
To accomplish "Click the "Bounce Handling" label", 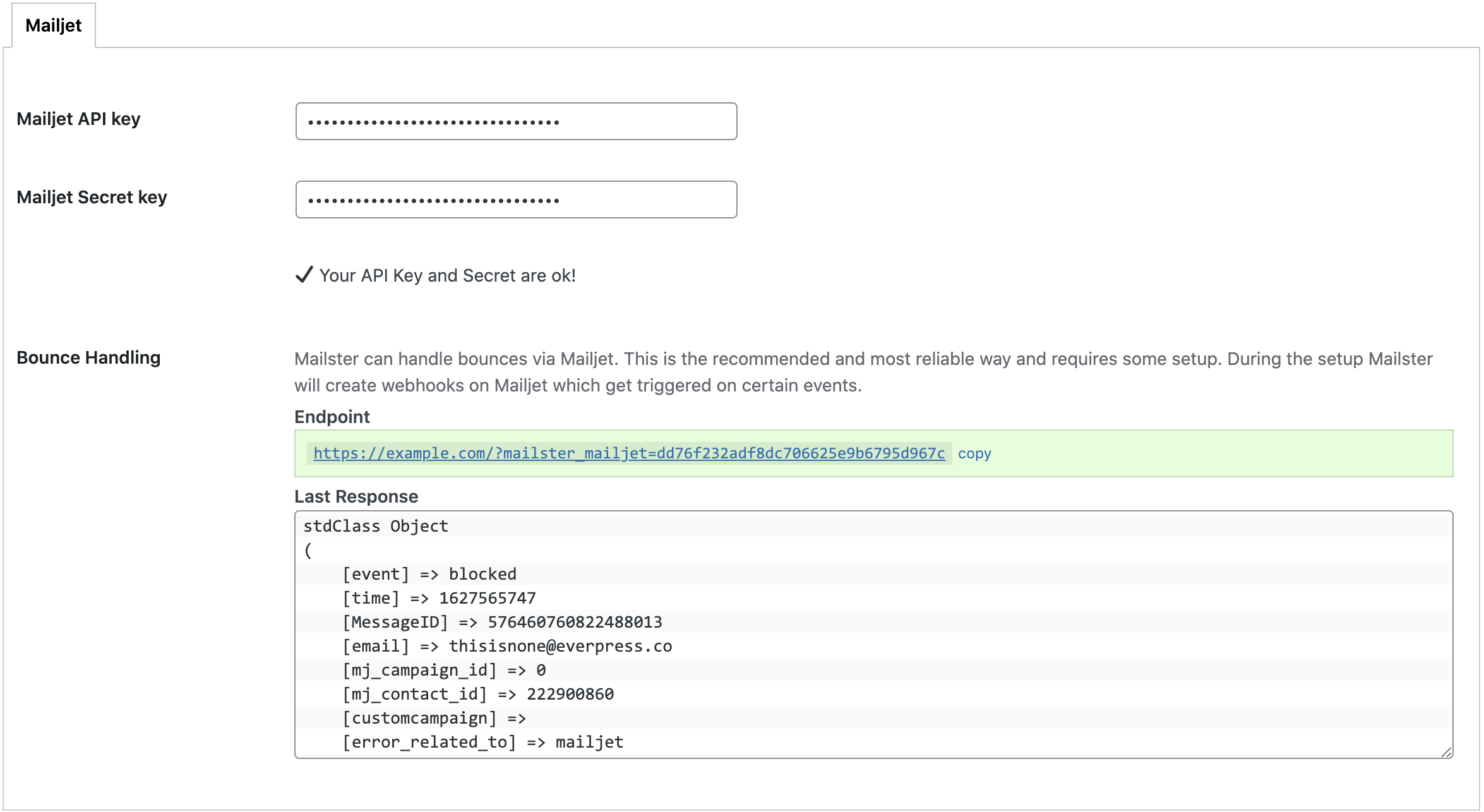I will 88,357.
